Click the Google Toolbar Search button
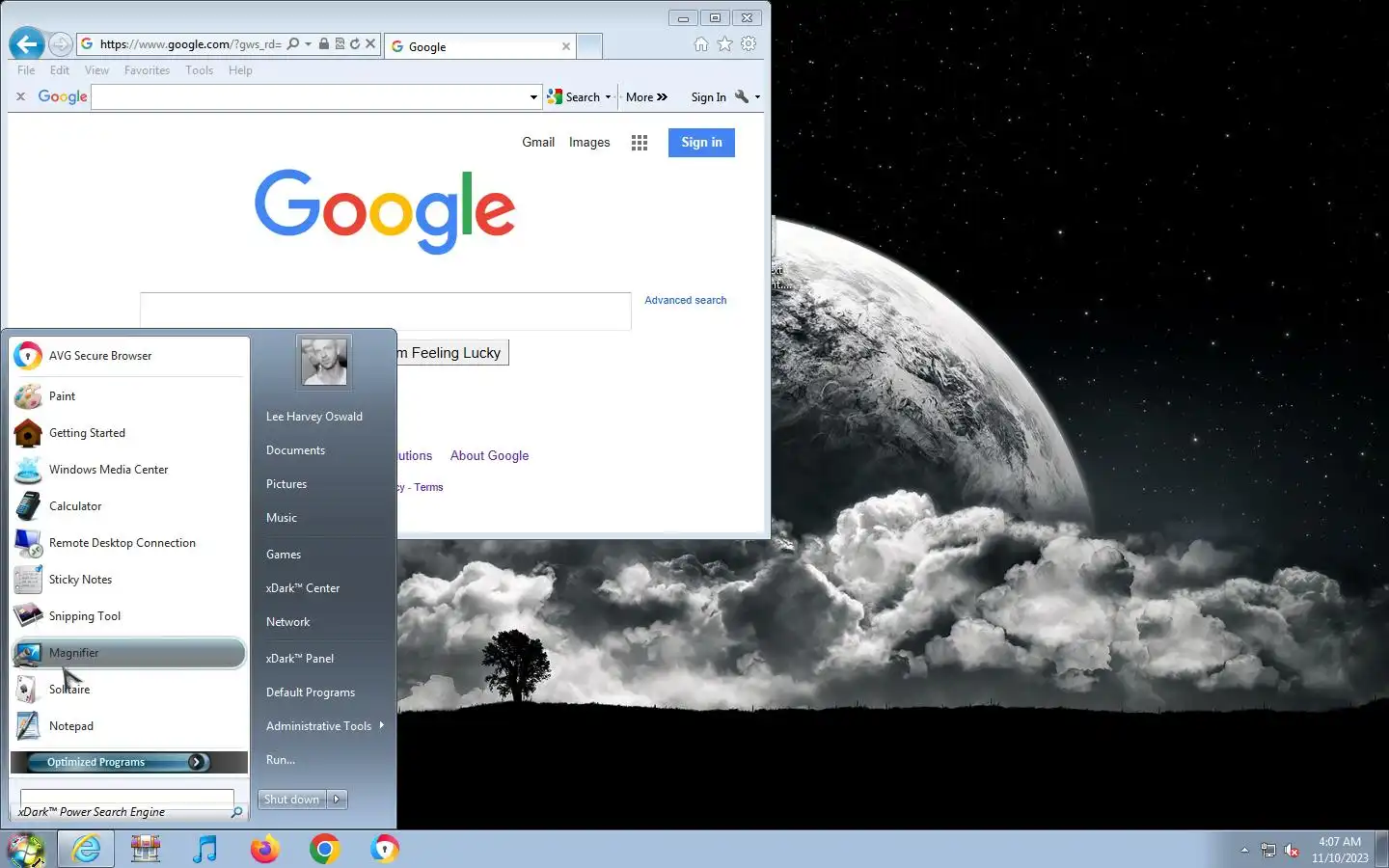 pos(574,96)
